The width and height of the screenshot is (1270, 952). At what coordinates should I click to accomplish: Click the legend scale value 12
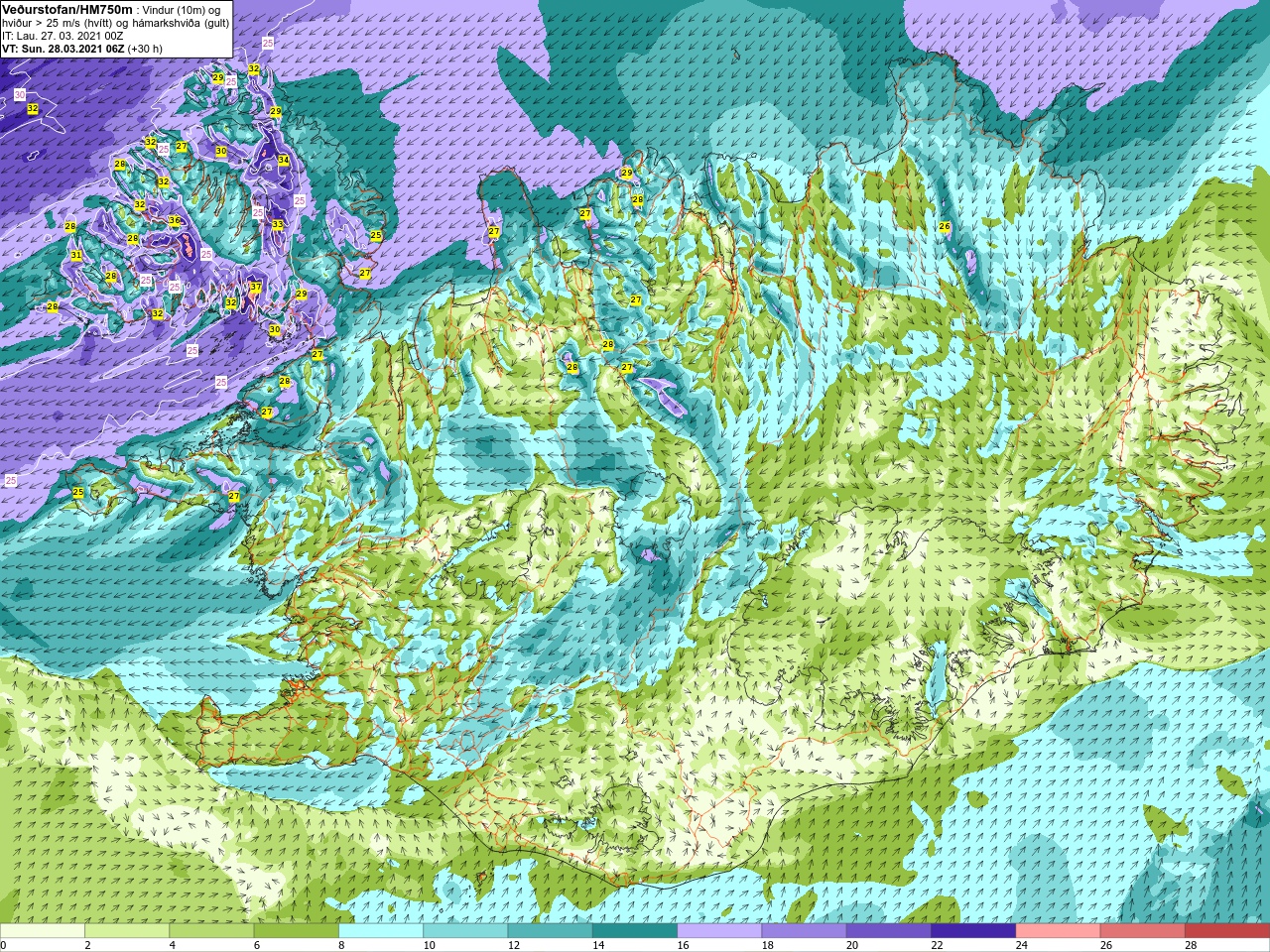[513, 945]
